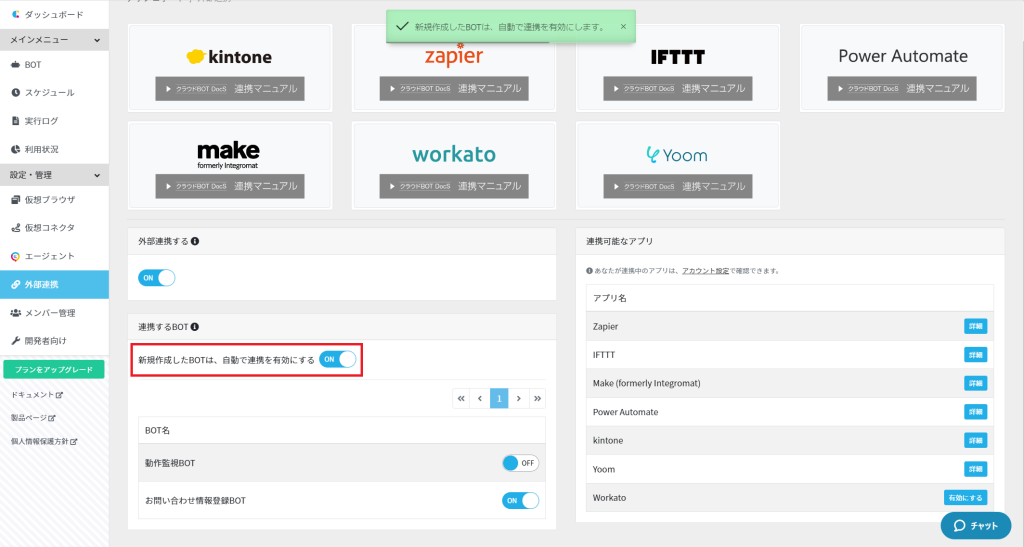Open 詳細 for Make (formerly Integromat)

click(976, 384)
